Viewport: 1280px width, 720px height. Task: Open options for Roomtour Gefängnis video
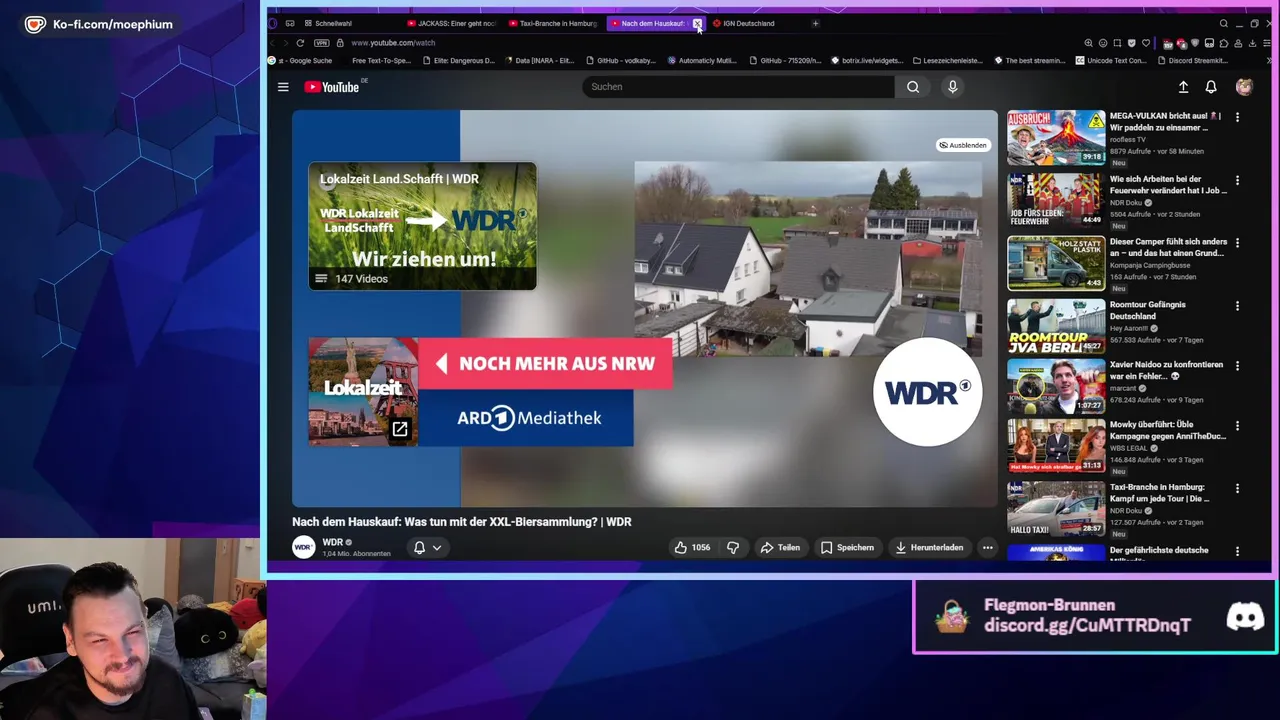1237,306
